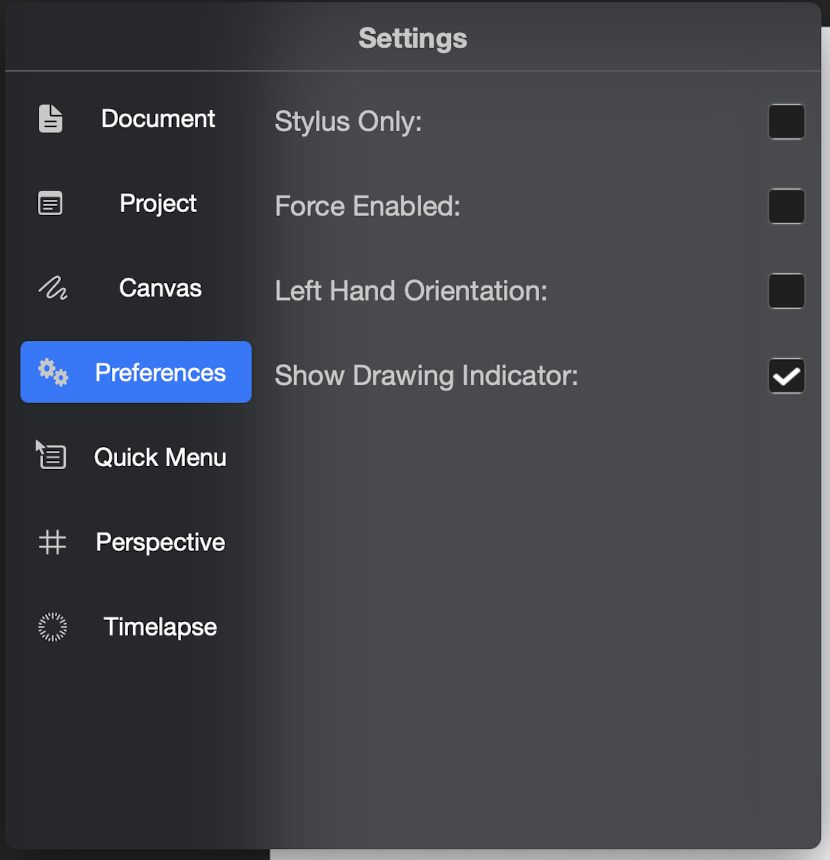The height and width of the screenshot is (860, 830).
Task: Switch to the Project tab label
Action: pos(158,204)
